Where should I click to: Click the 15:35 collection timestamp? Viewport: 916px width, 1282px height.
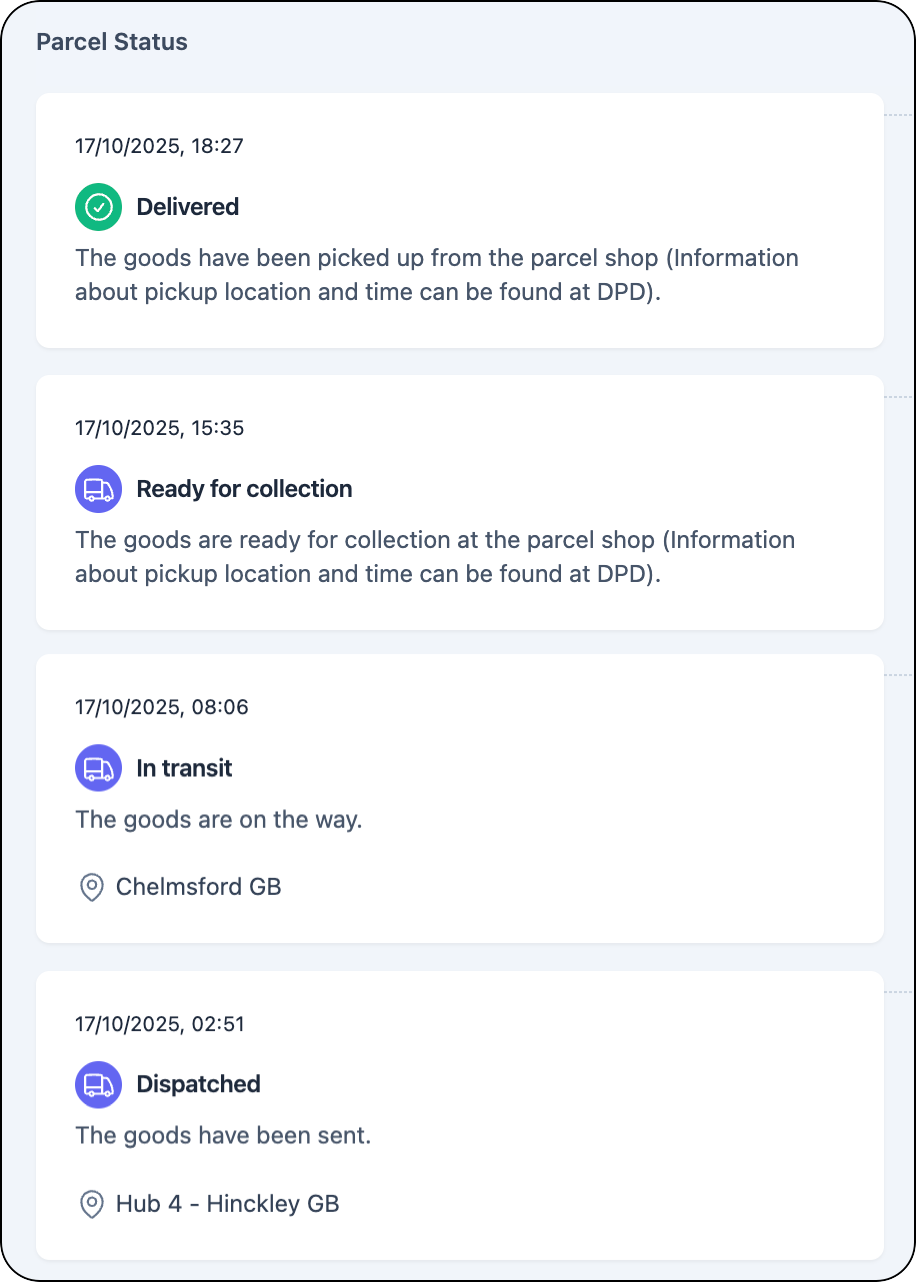tap(159, 428)
